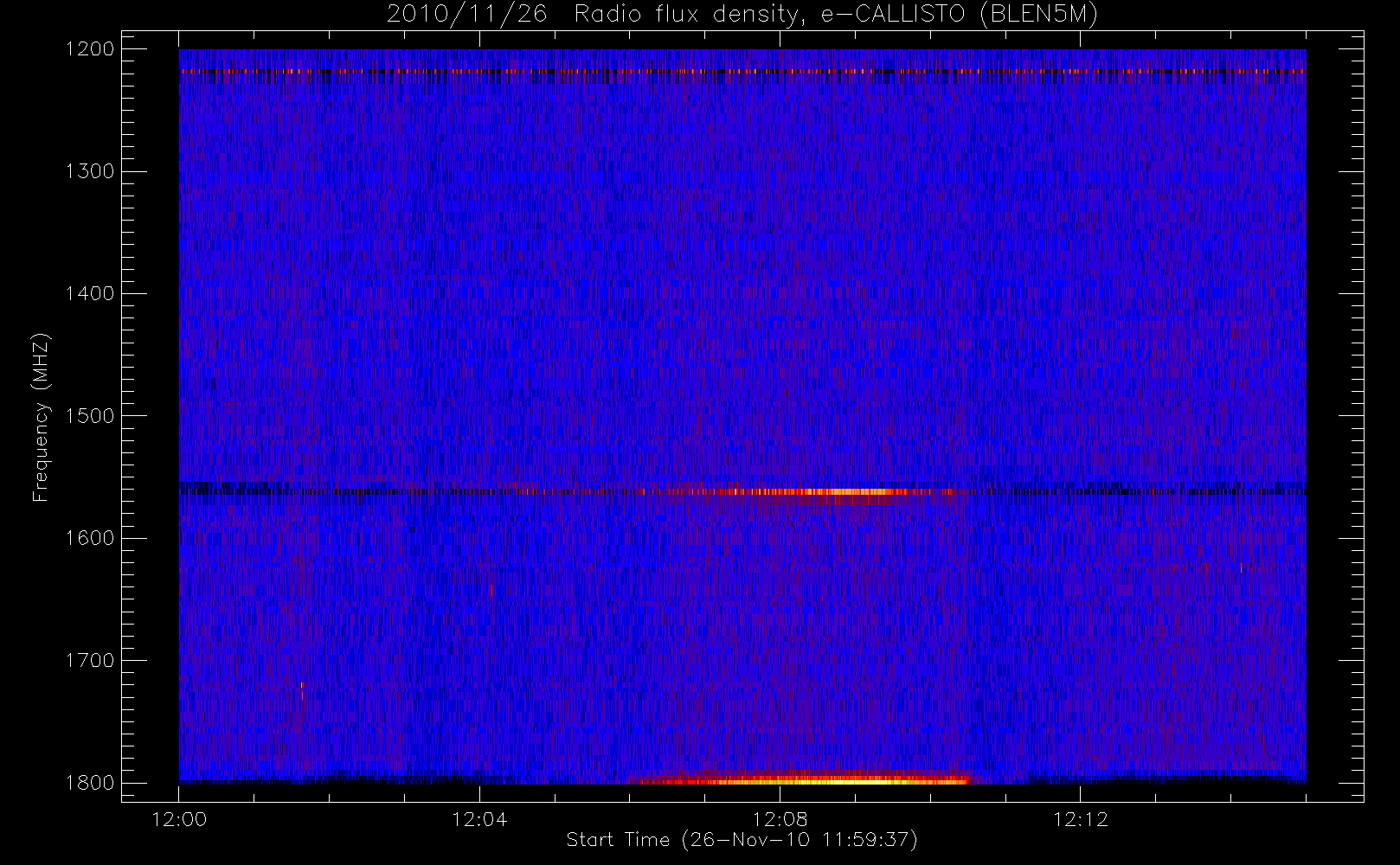Click the '1600' frequency axis label
1400x865 pixels.
[90, 538]
